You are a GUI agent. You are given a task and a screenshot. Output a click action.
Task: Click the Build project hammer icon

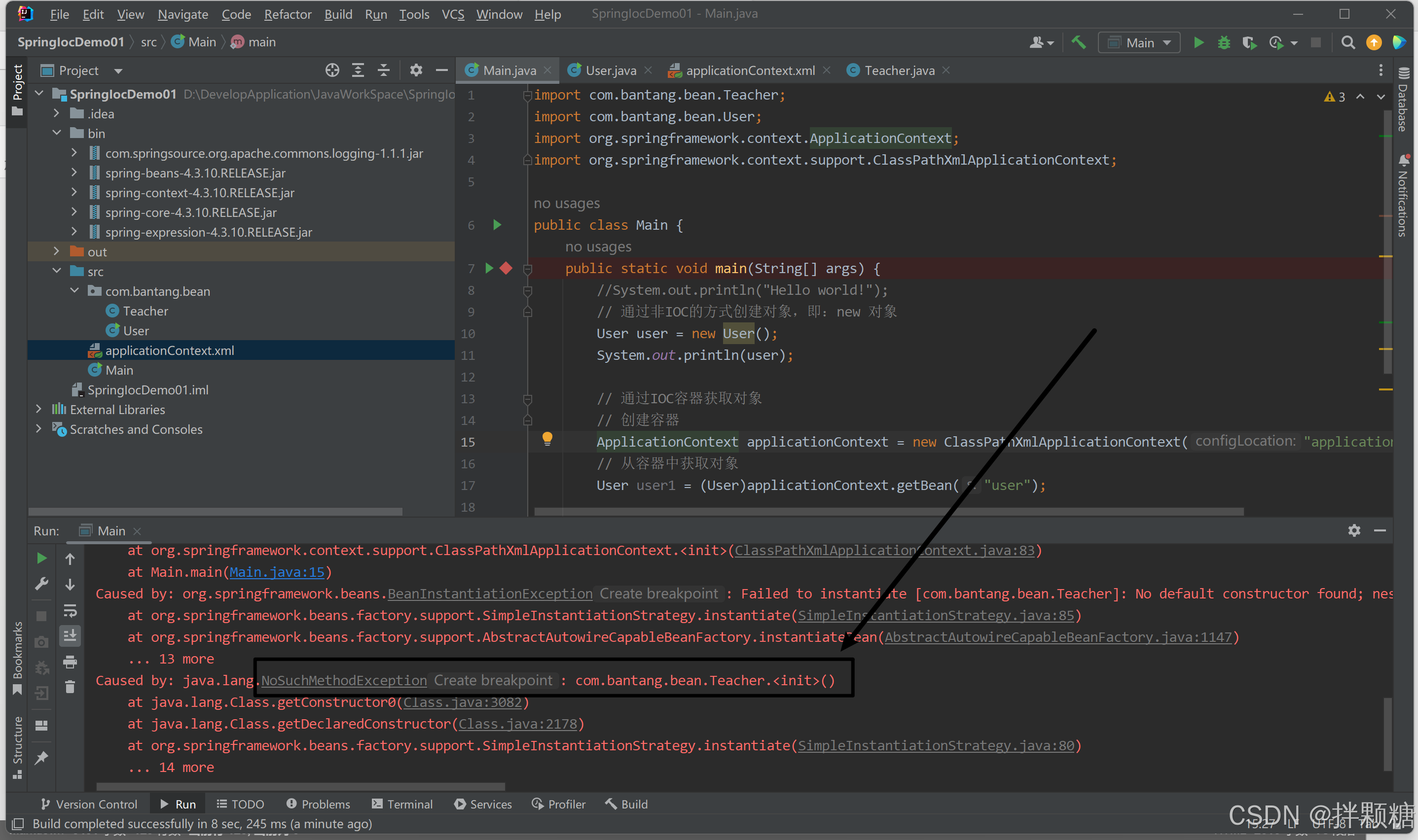pyautogui.click(x=1079, y=42)
